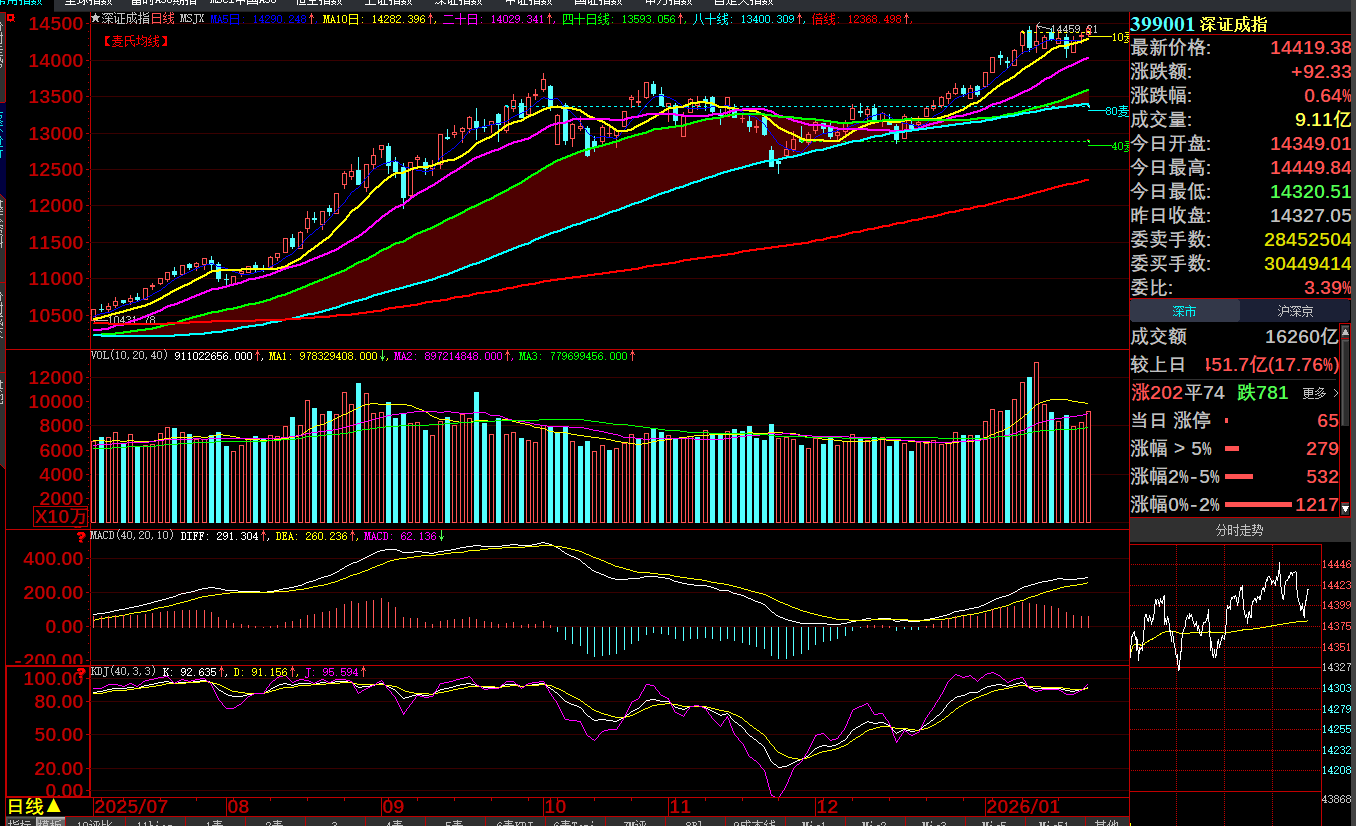1356x826 pixels.
Task: Switch market stats to 深市
Action: [x=1184, y=311]
